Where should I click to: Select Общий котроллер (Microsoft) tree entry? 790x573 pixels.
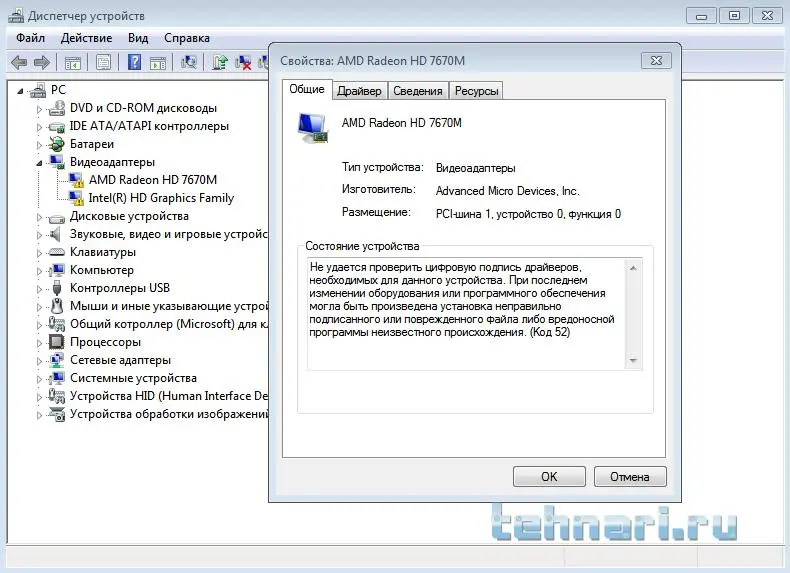tap(169, 324)
